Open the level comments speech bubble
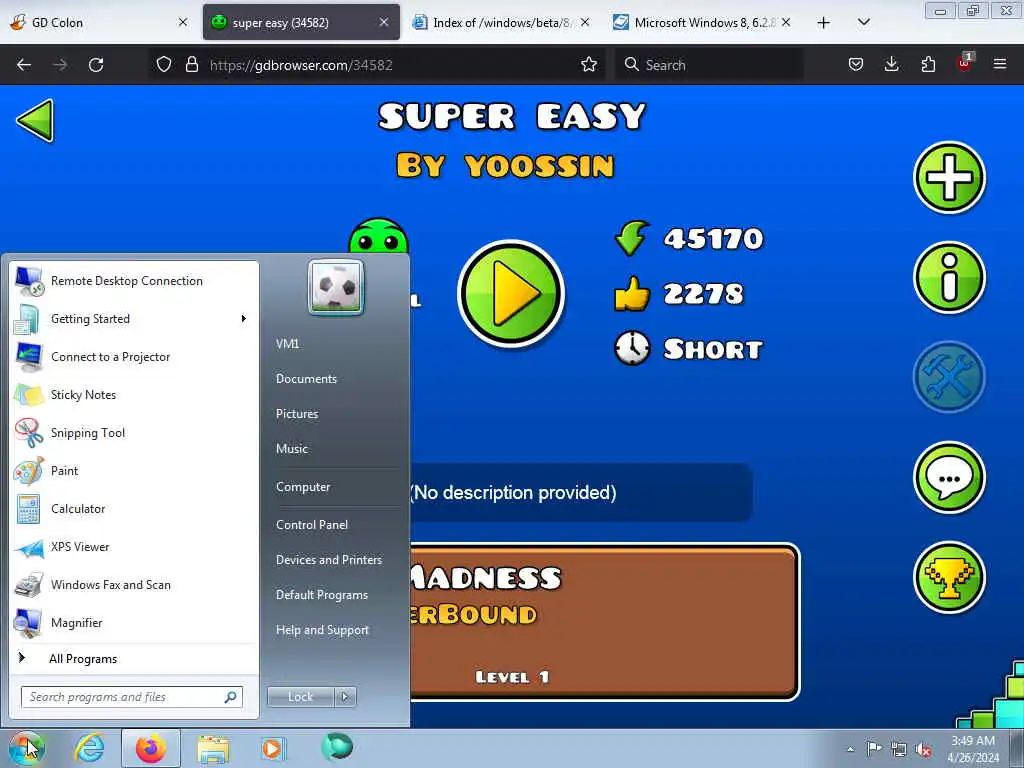The image size is (1024, 768). click(x=949, y=477)
